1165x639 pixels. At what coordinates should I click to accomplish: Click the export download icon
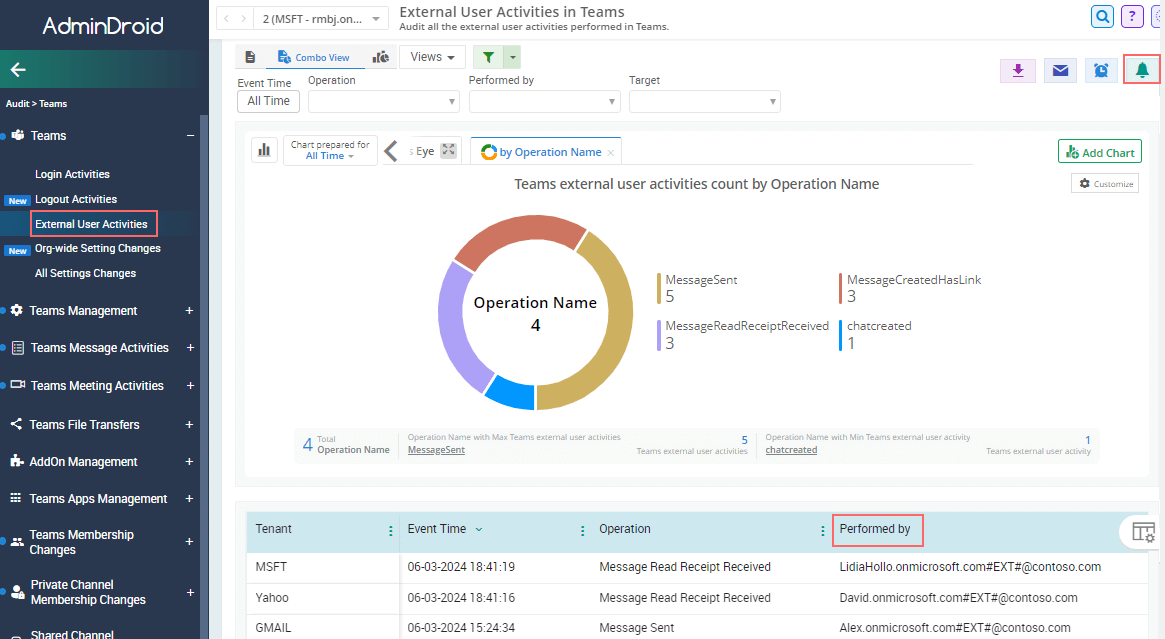[x=1017, y=70]
